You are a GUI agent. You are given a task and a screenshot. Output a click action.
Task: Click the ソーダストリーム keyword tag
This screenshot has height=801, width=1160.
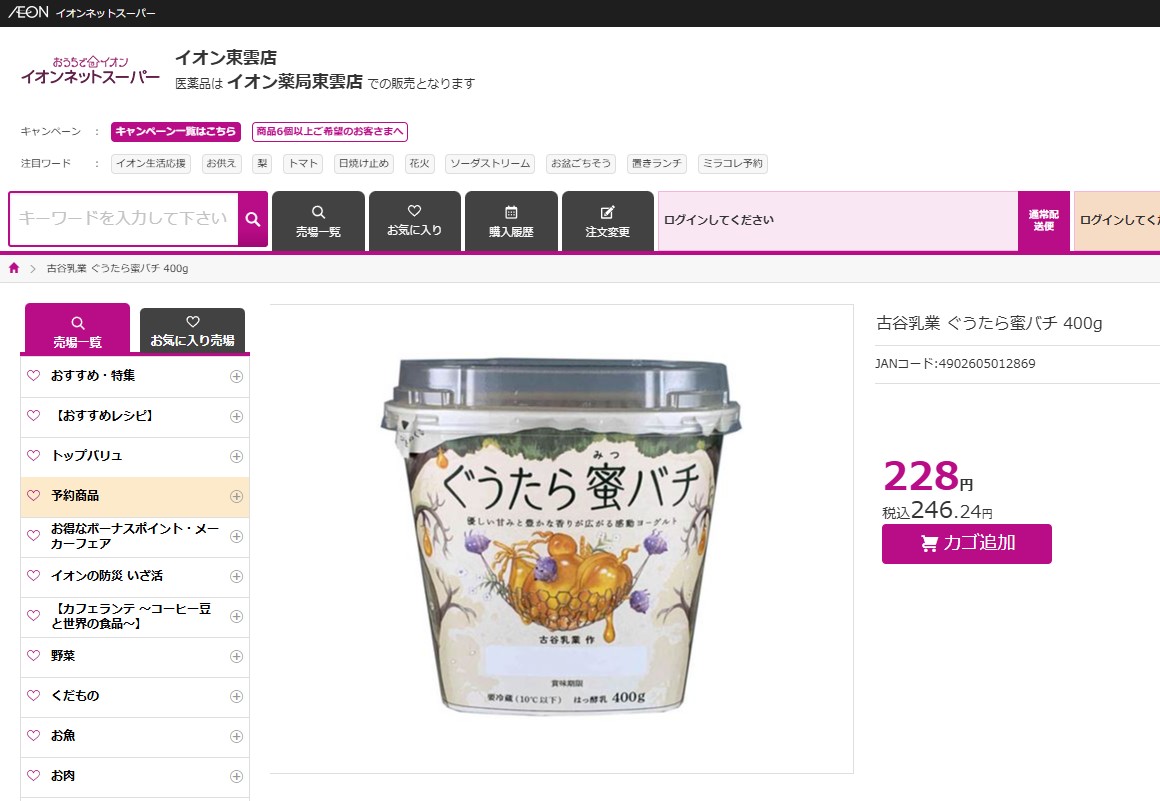click(490, 163)
